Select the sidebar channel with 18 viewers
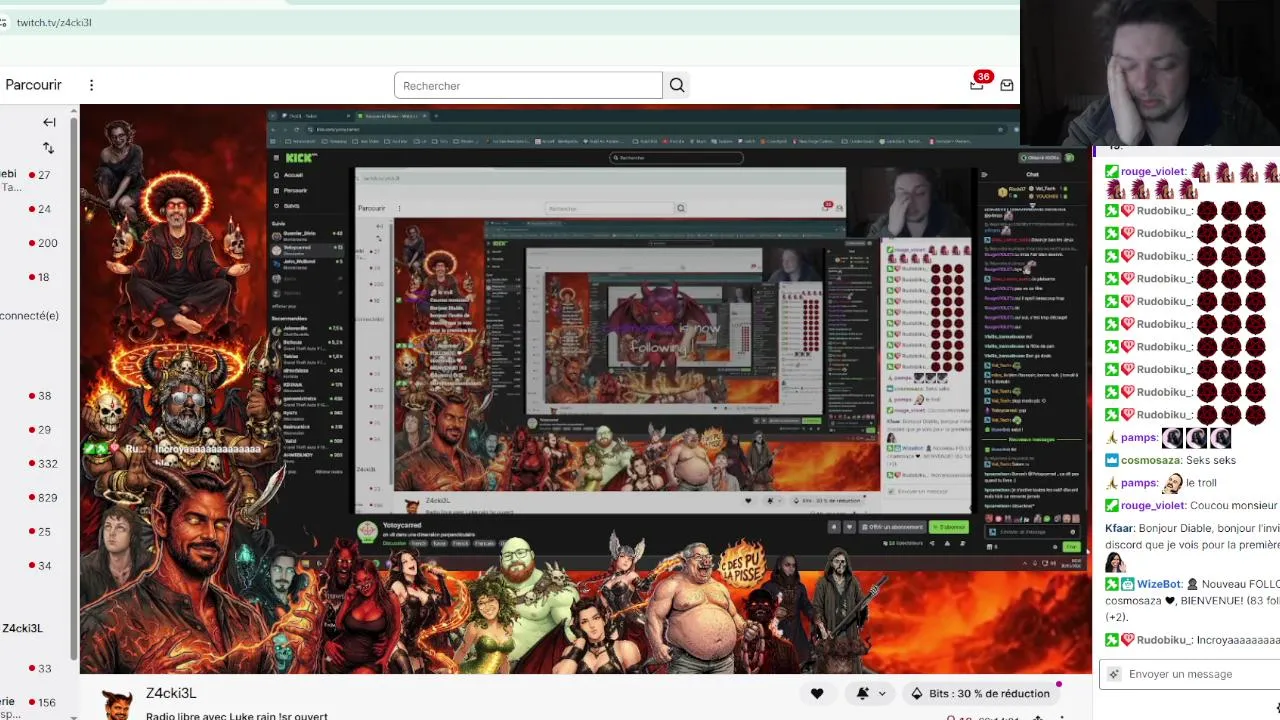1280x720 pixels. coord(38,277)
